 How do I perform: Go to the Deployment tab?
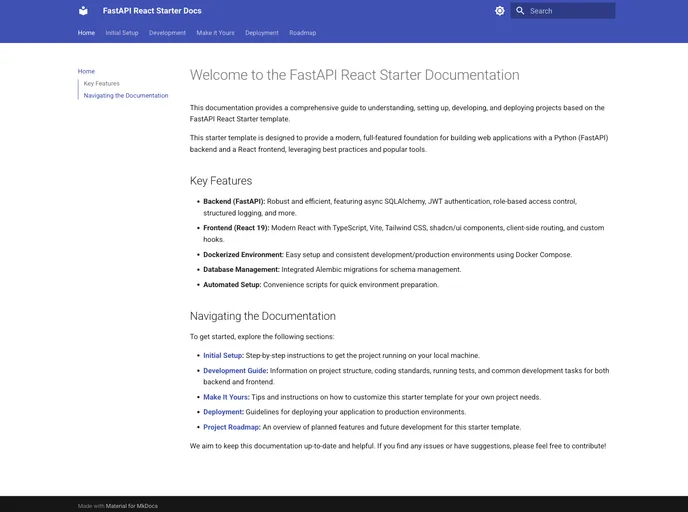(262, 33)
